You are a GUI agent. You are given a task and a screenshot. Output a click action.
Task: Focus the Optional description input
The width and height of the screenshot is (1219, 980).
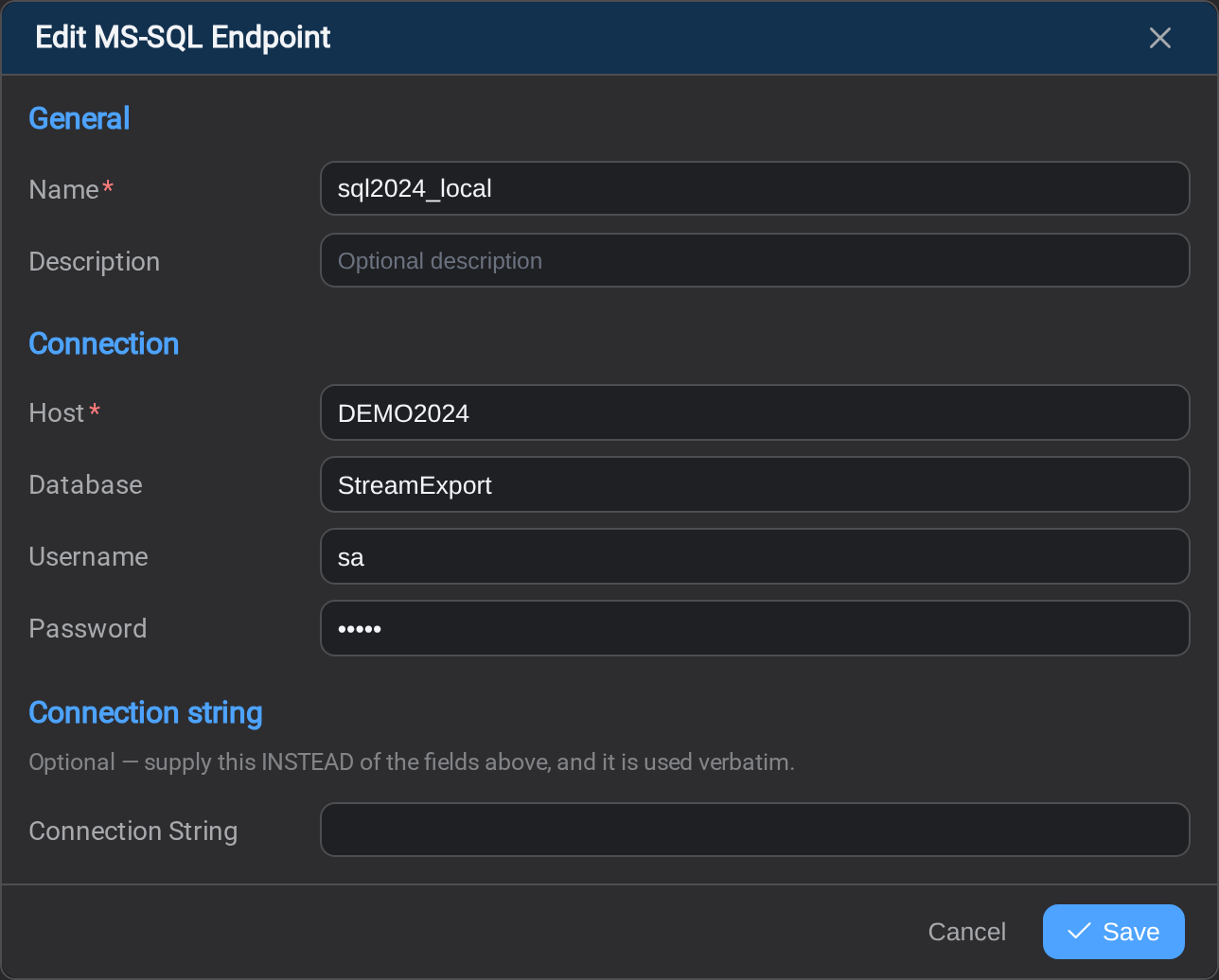(754, 260)
